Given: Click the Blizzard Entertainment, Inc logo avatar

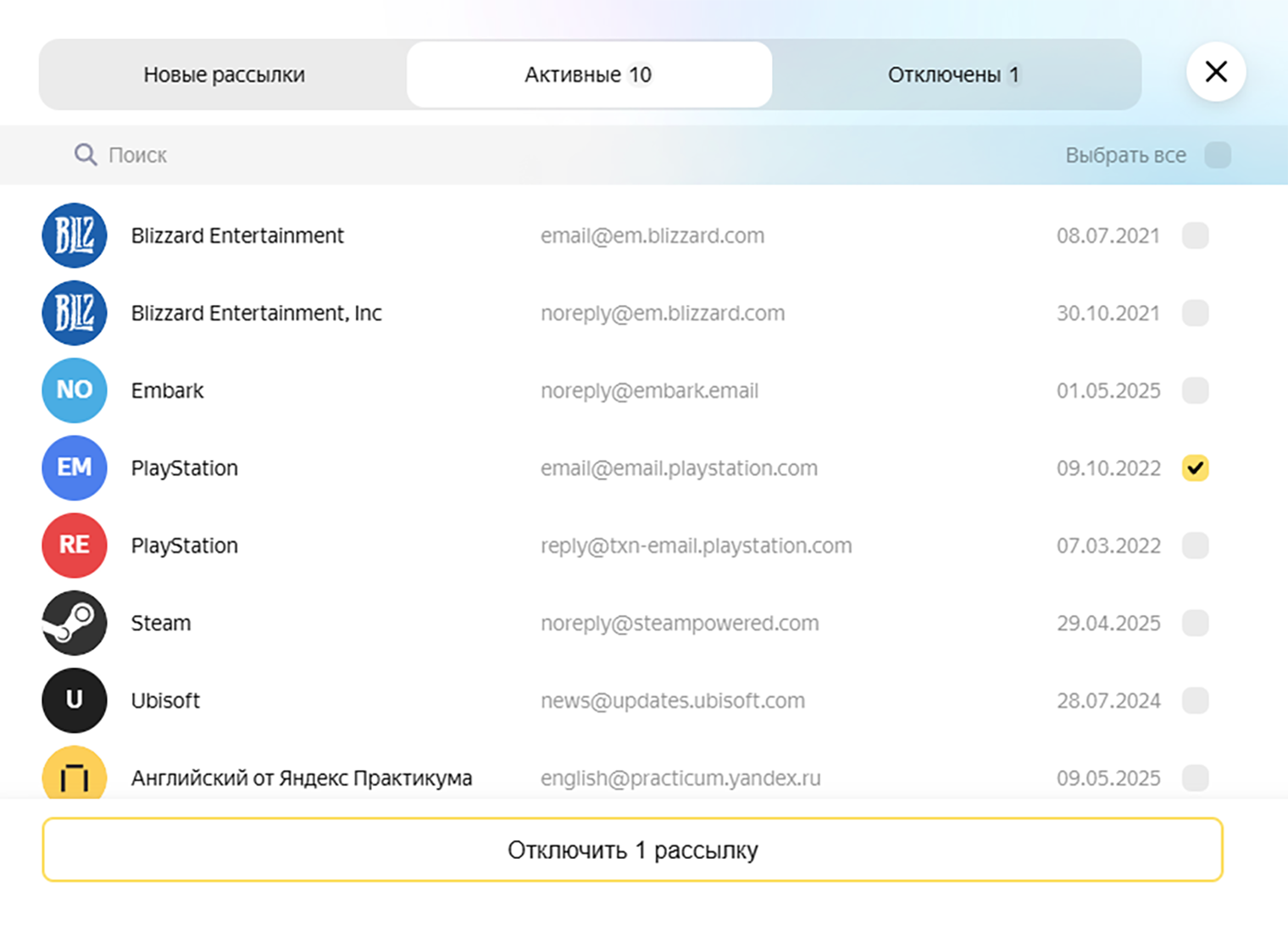Looking at the screenshot, I should [x=75, y=313].
